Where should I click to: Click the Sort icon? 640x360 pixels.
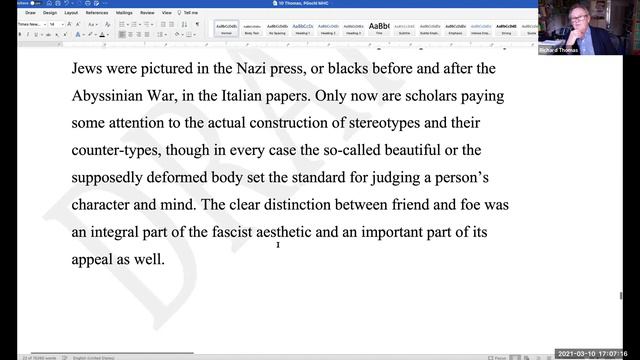click(184, 24)
